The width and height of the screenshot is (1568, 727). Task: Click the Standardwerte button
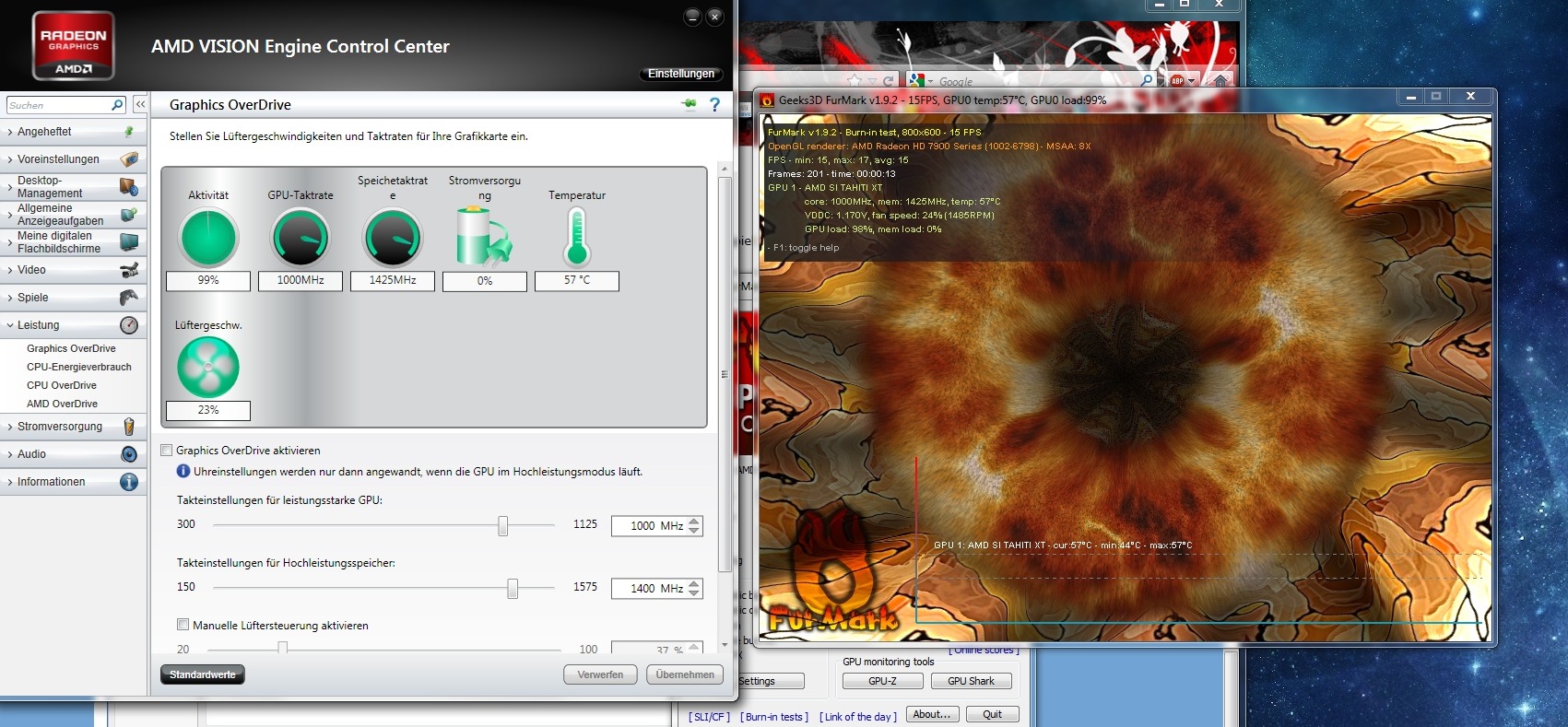203,674
